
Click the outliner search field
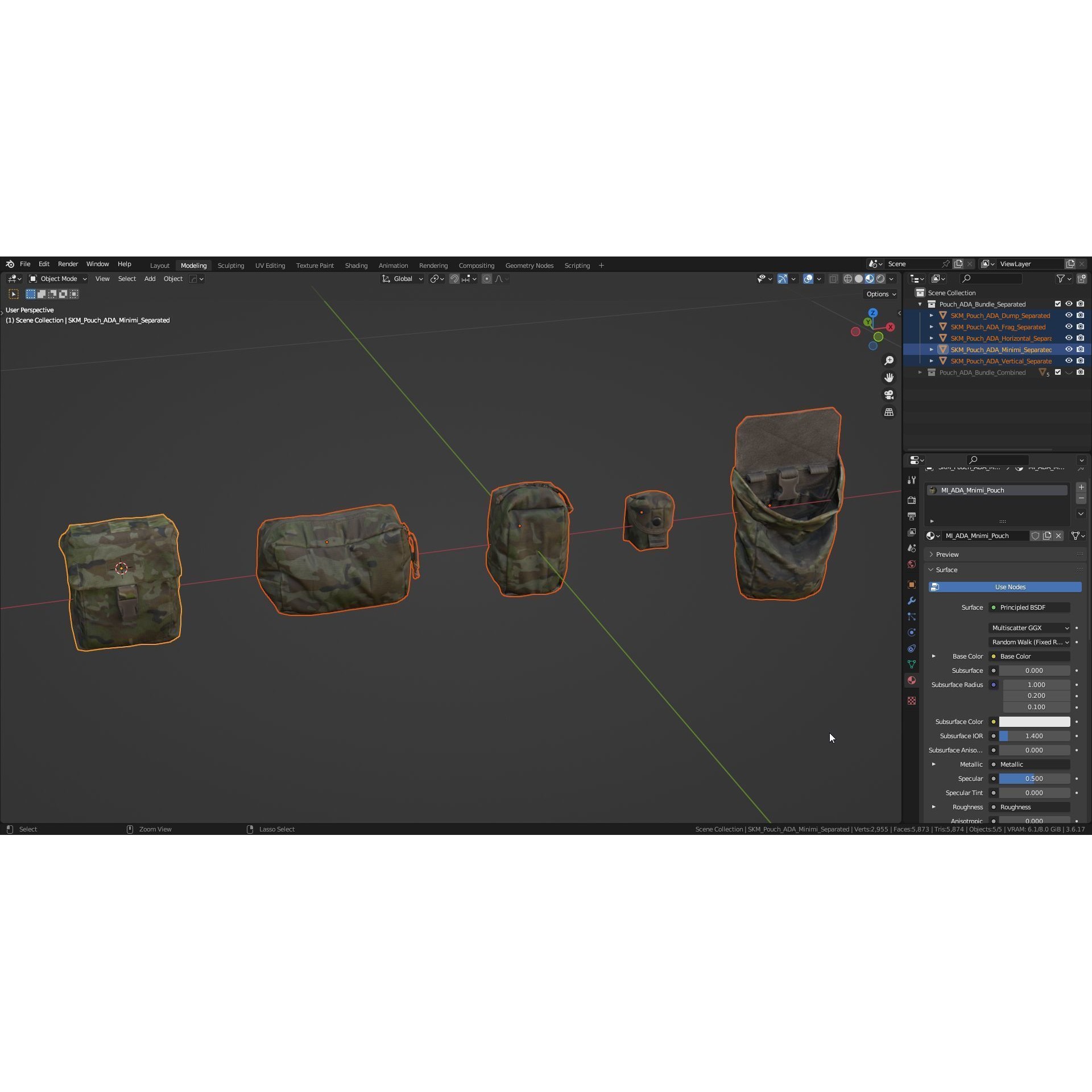pos(991,279)
